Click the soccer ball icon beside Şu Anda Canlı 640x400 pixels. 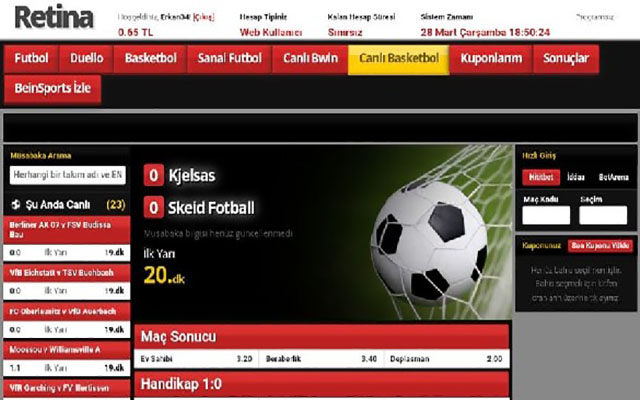(16, 204)
